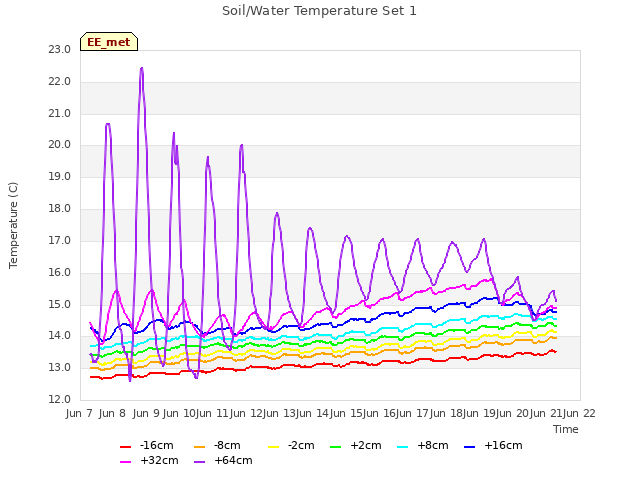Select the green +2cm legend swatch
Screen dimensions: 640x480
(x=336, y=447)
